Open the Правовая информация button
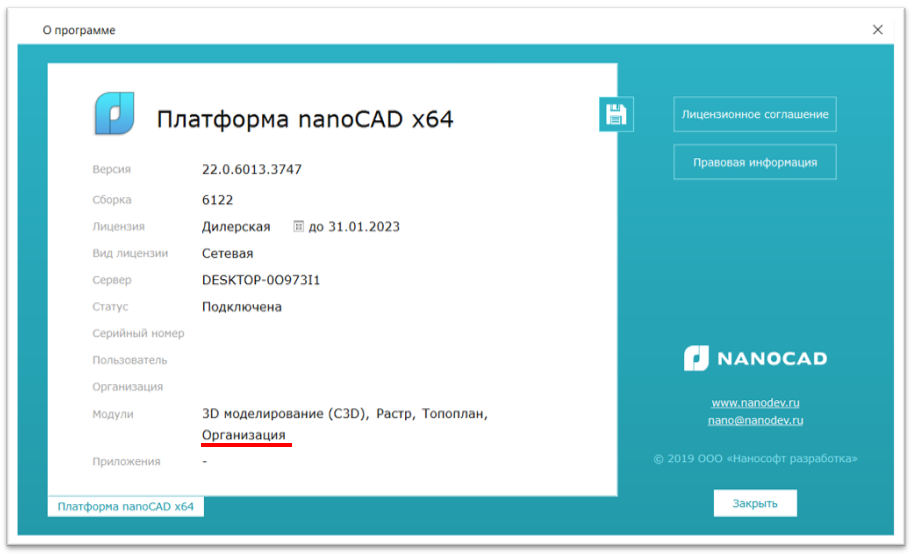This screenshot has width=916, height=554. (x=755, y=162)
